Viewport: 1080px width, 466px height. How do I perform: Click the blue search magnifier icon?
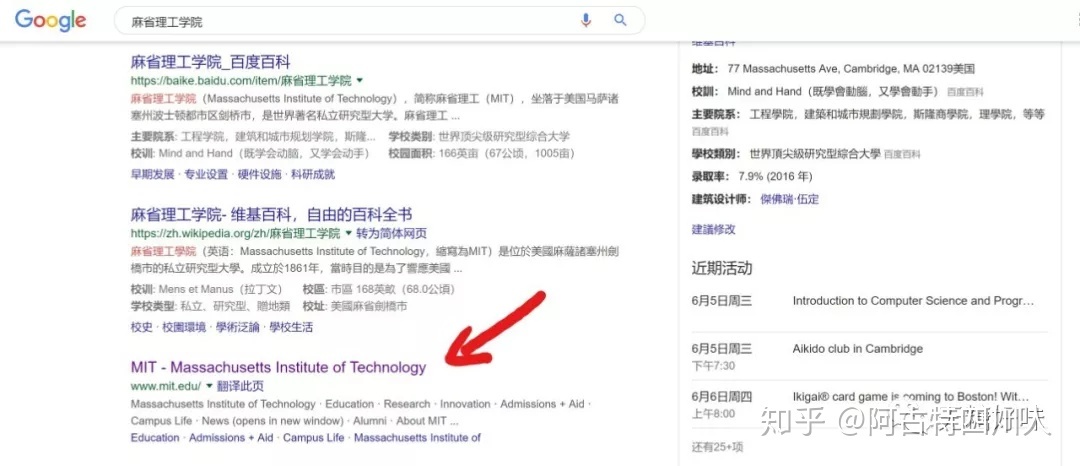(621, 20)
